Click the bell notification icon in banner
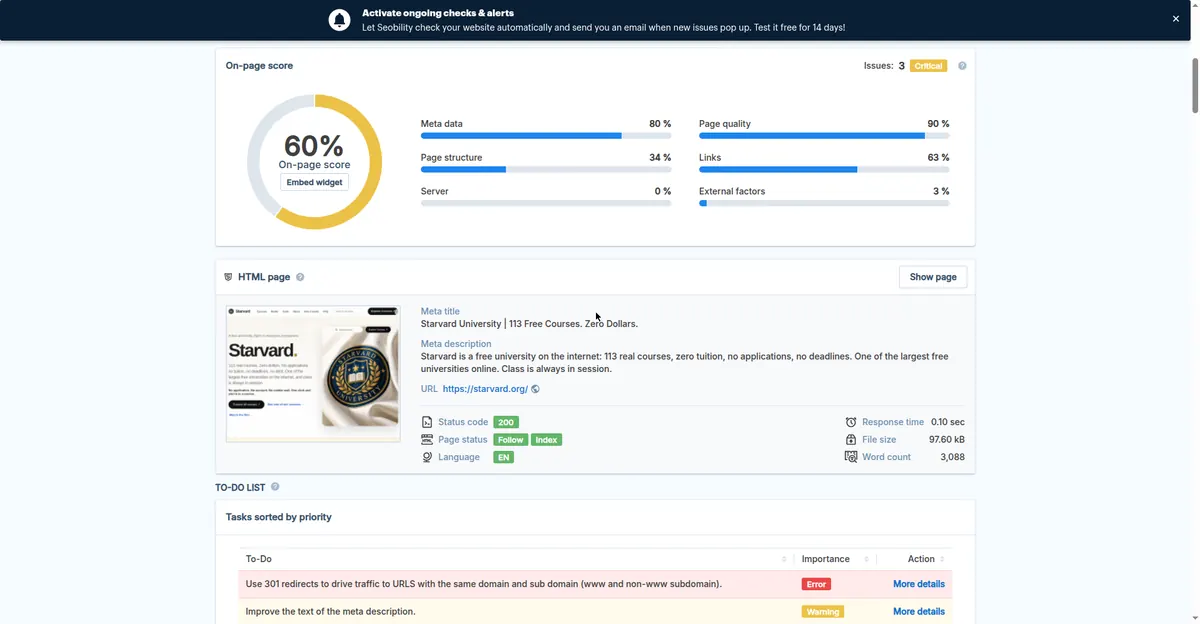Viewport: 1200px width, 624px height. pyautogui.click(x=340, y=20)
